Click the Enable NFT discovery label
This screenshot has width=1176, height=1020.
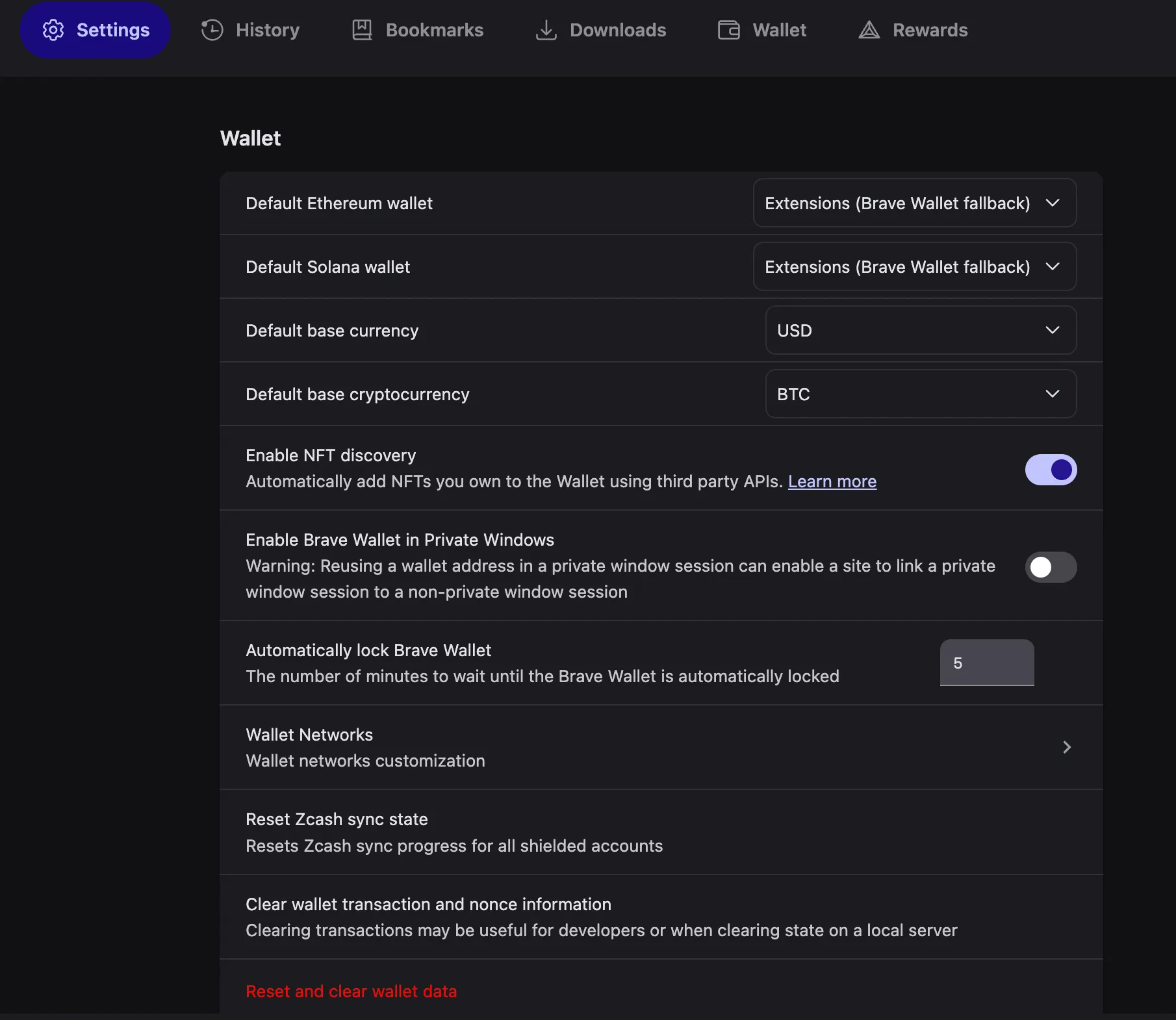(331, 455)
